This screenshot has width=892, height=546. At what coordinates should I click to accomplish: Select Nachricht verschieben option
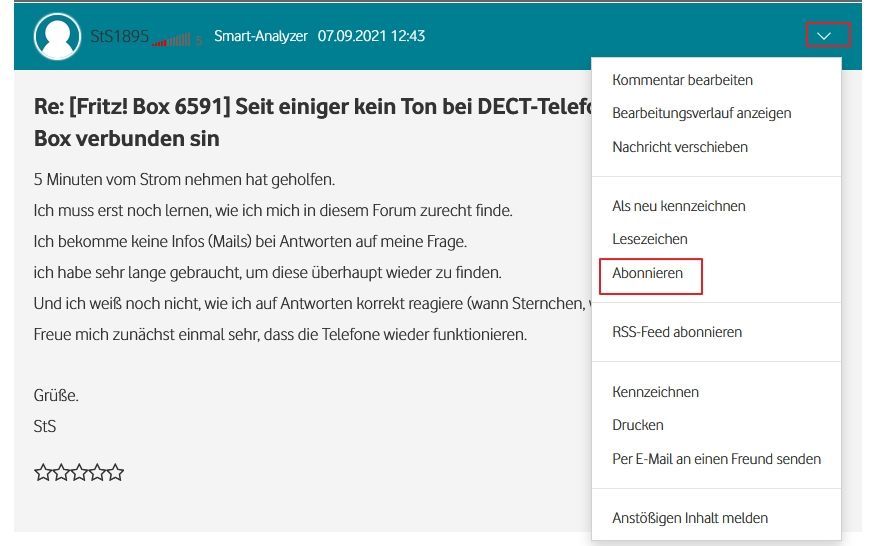[x=680, y=147]
